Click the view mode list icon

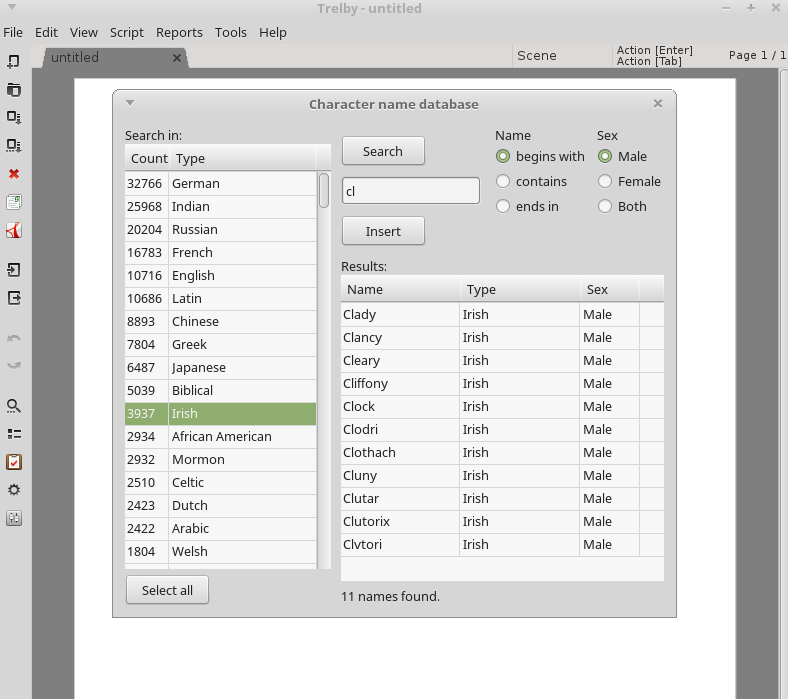click(14, 434)
